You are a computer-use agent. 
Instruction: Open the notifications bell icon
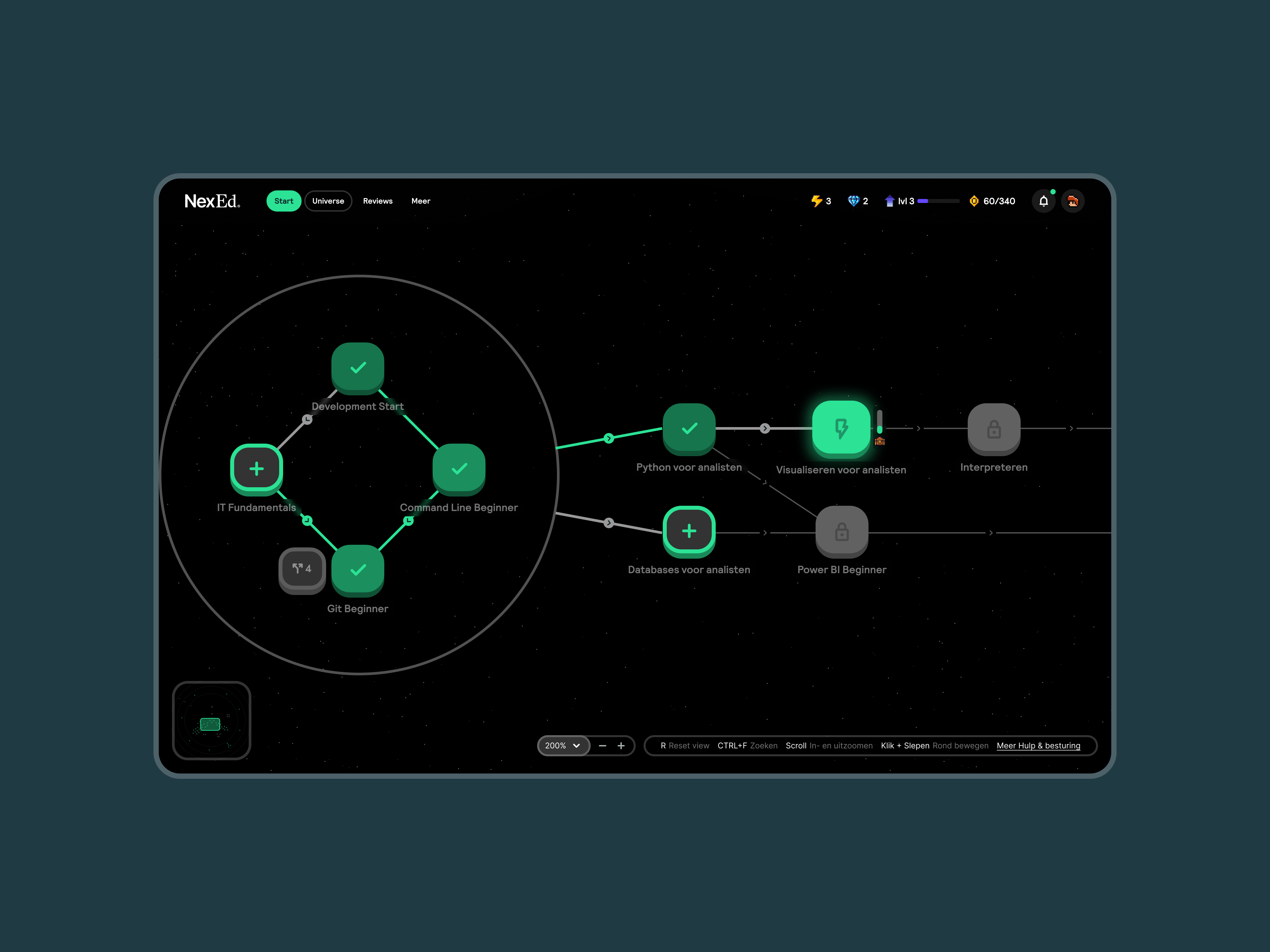(1043, 201)
